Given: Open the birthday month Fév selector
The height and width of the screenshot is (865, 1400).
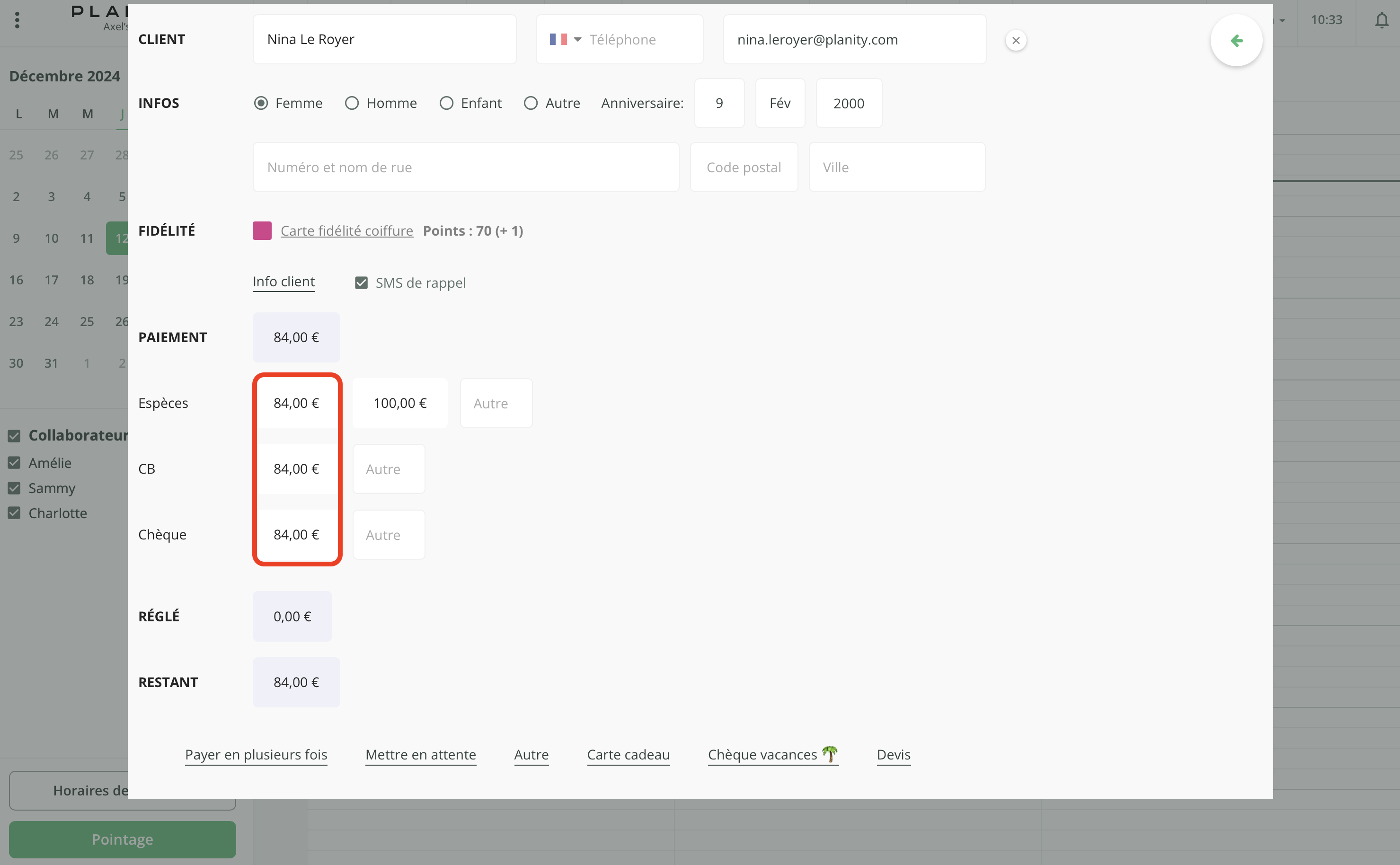Looking at the screenshot, I should 779,104.
